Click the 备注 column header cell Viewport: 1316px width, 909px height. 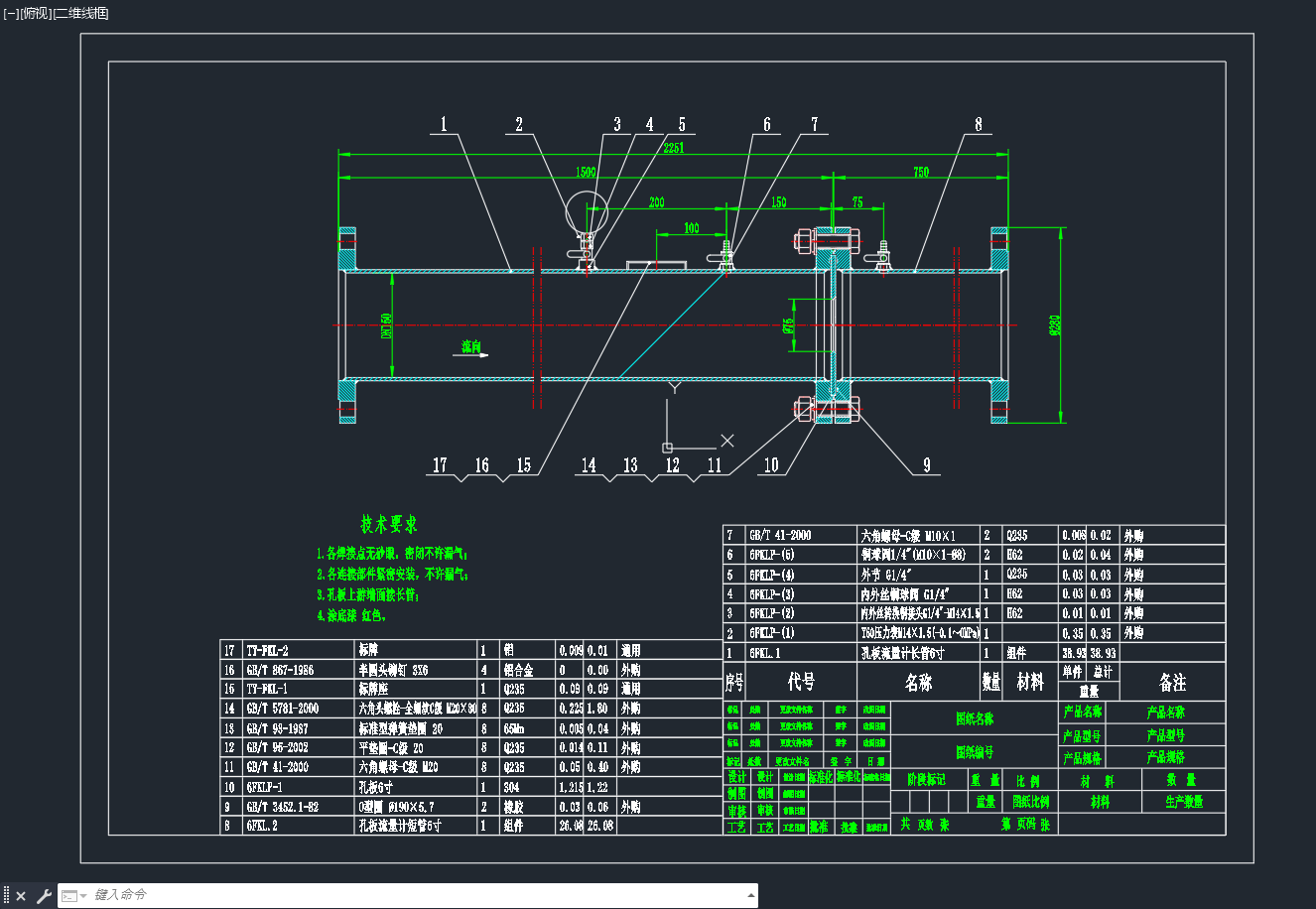click(1172, 683)
